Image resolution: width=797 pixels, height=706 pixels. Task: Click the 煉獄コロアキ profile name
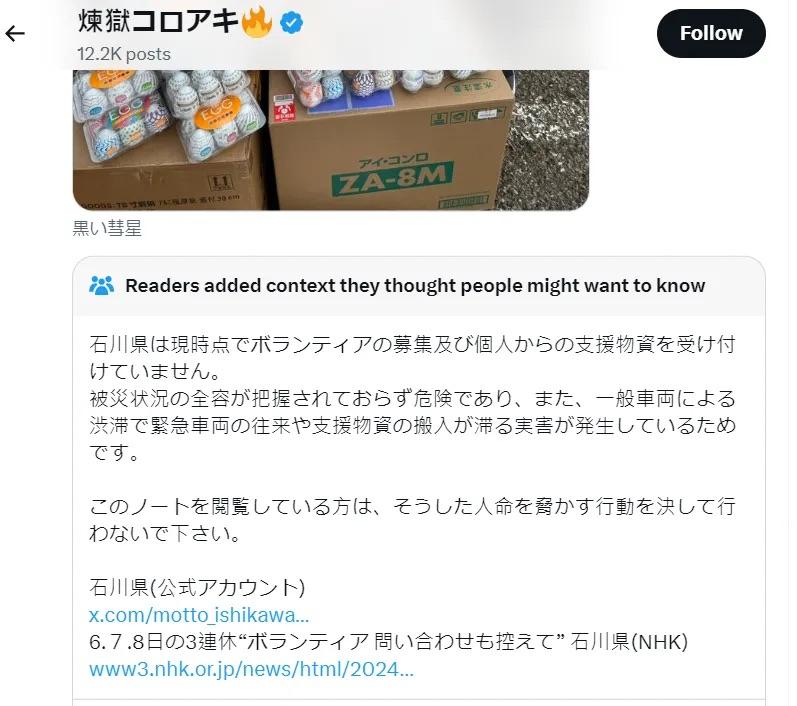(158, 21)
